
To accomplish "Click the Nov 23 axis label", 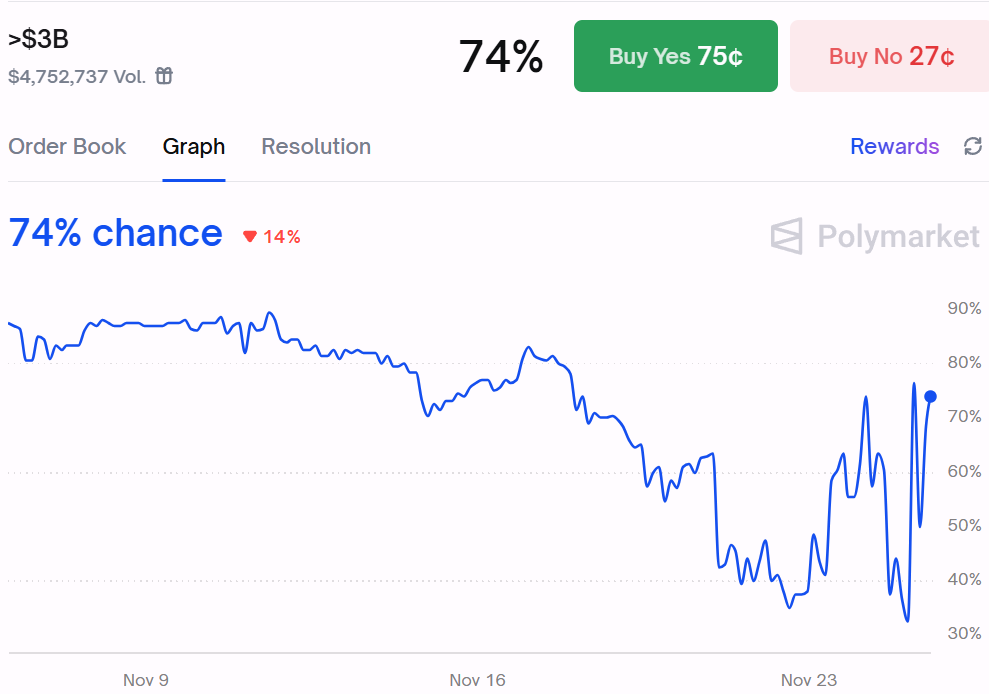I will (808, 679).
